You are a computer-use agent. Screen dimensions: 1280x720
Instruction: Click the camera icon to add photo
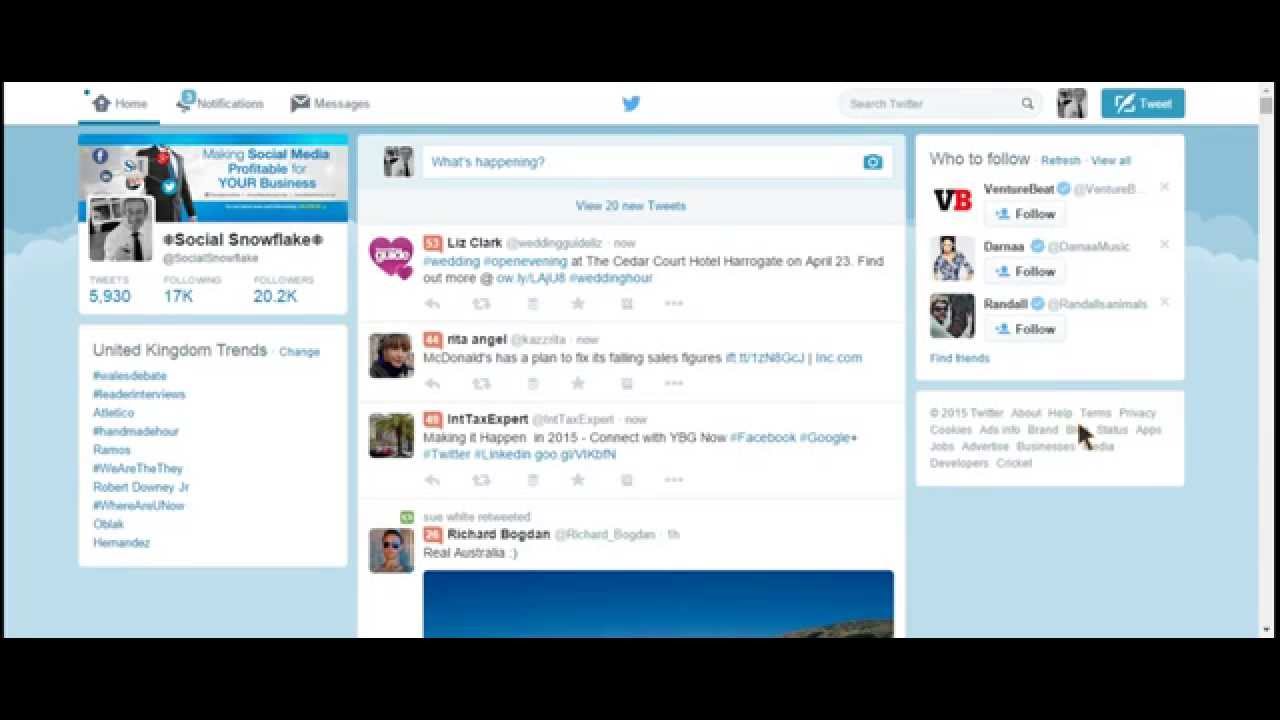tap(873, 162)
